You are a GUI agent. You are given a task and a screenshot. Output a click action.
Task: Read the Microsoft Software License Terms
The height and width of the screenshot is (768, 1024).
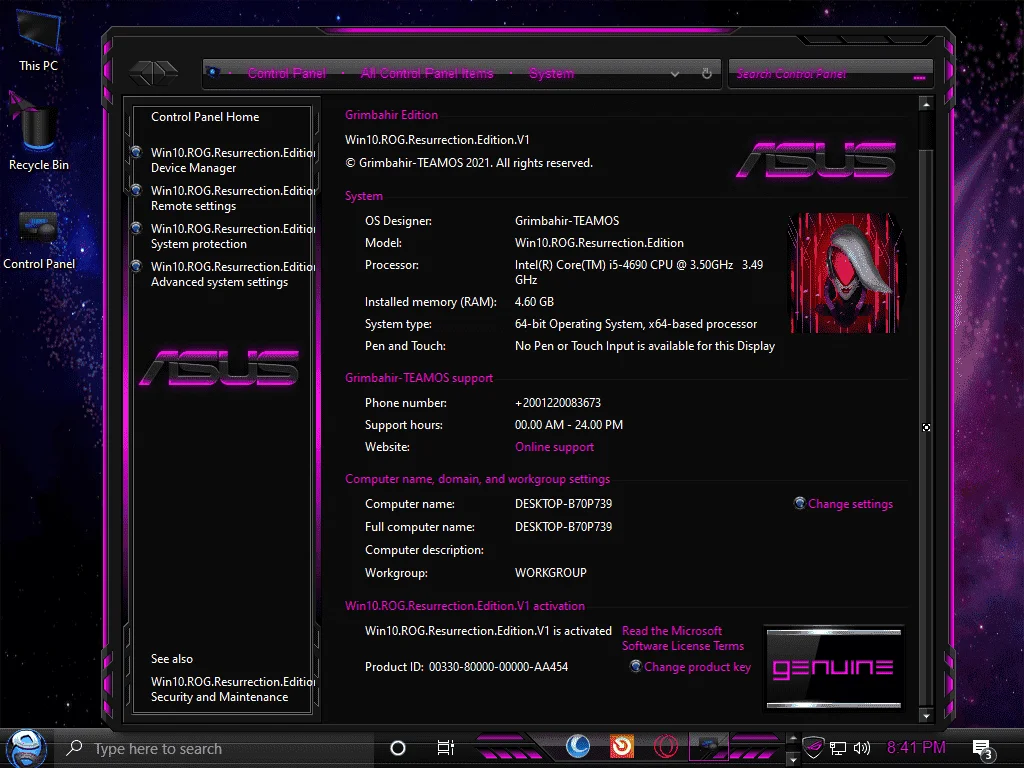(x=683, y=638)
